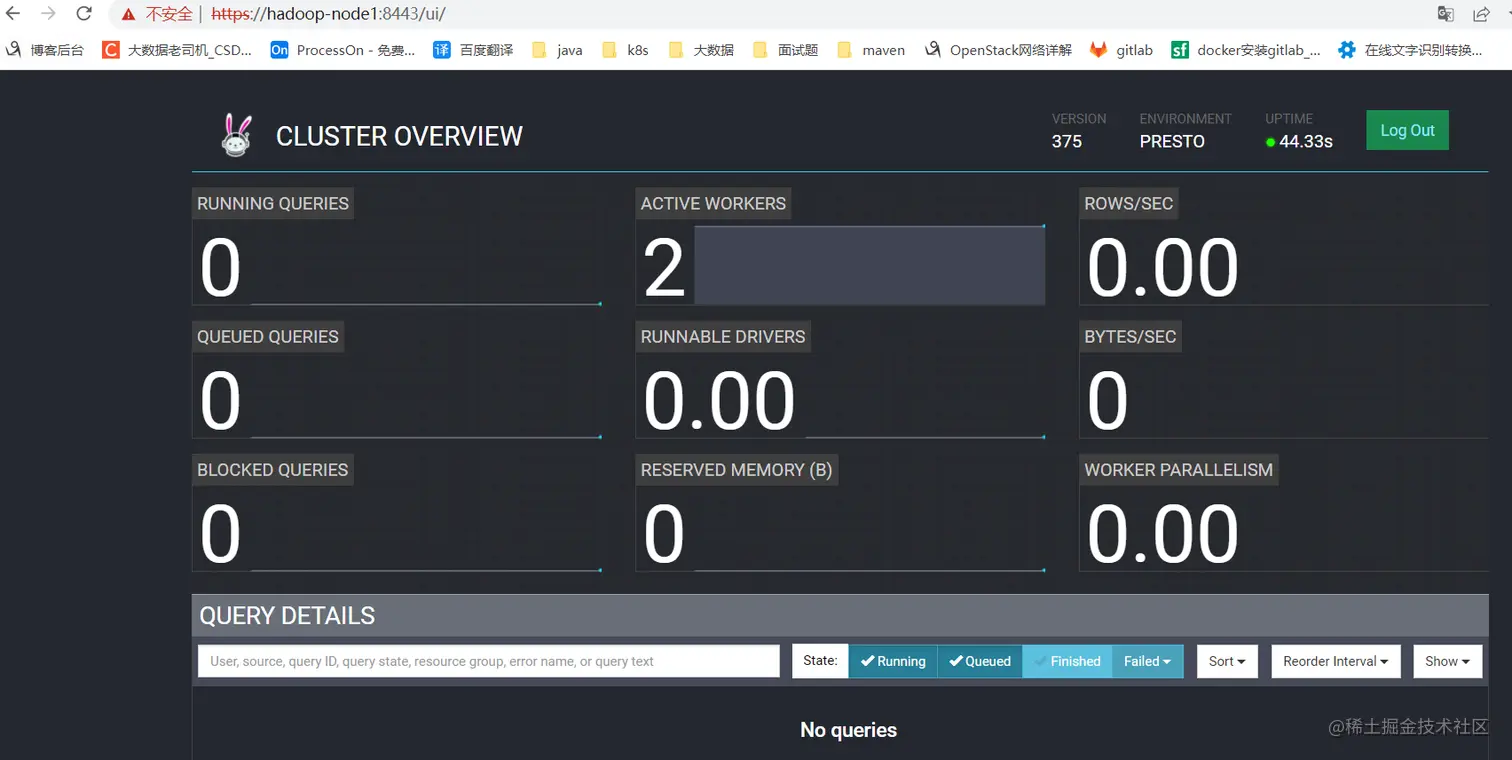Open the ProcessOn bookmark
Screen dimensions: 1512x760
pos(343,49)
